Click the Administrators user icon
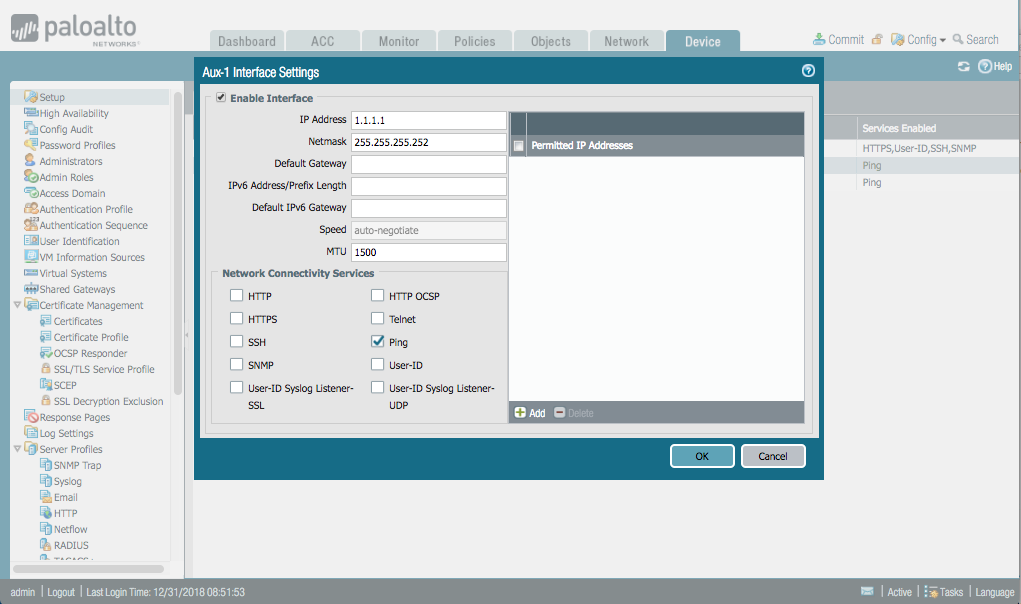1021x604 pixels. [x=30, y=160]
